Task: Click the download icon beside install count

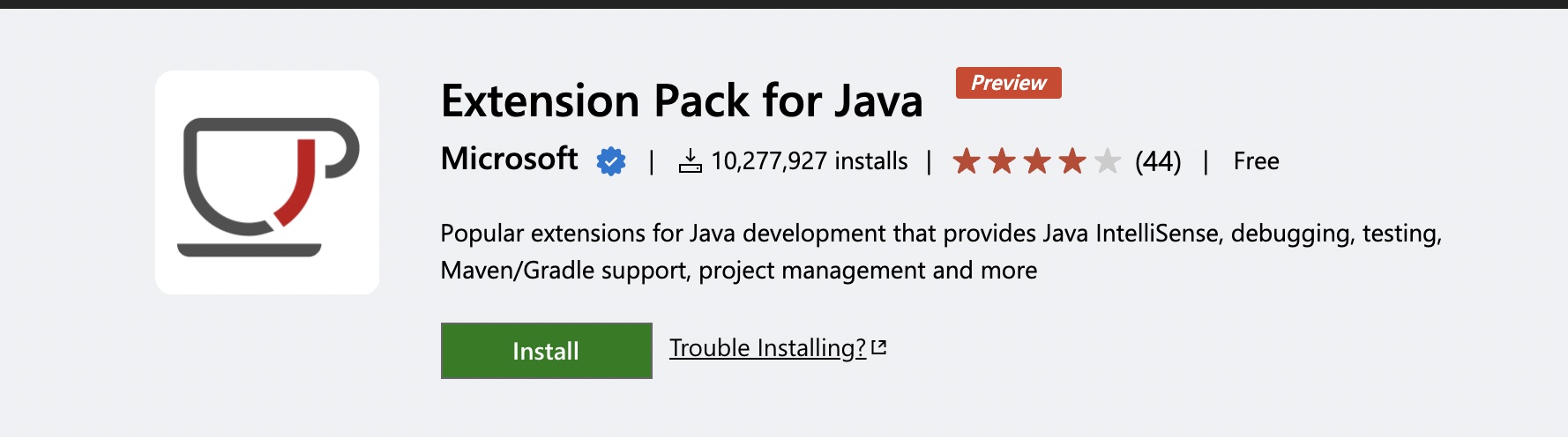Action: (690, 161)
